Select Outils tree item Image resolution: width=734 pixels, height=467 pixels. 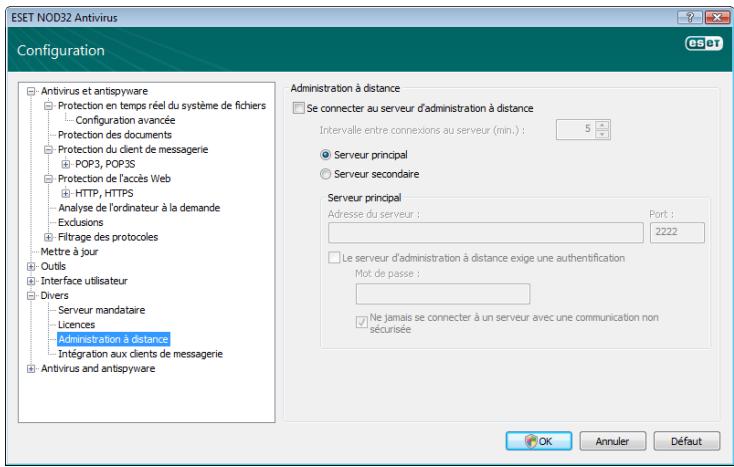[53, 266]
